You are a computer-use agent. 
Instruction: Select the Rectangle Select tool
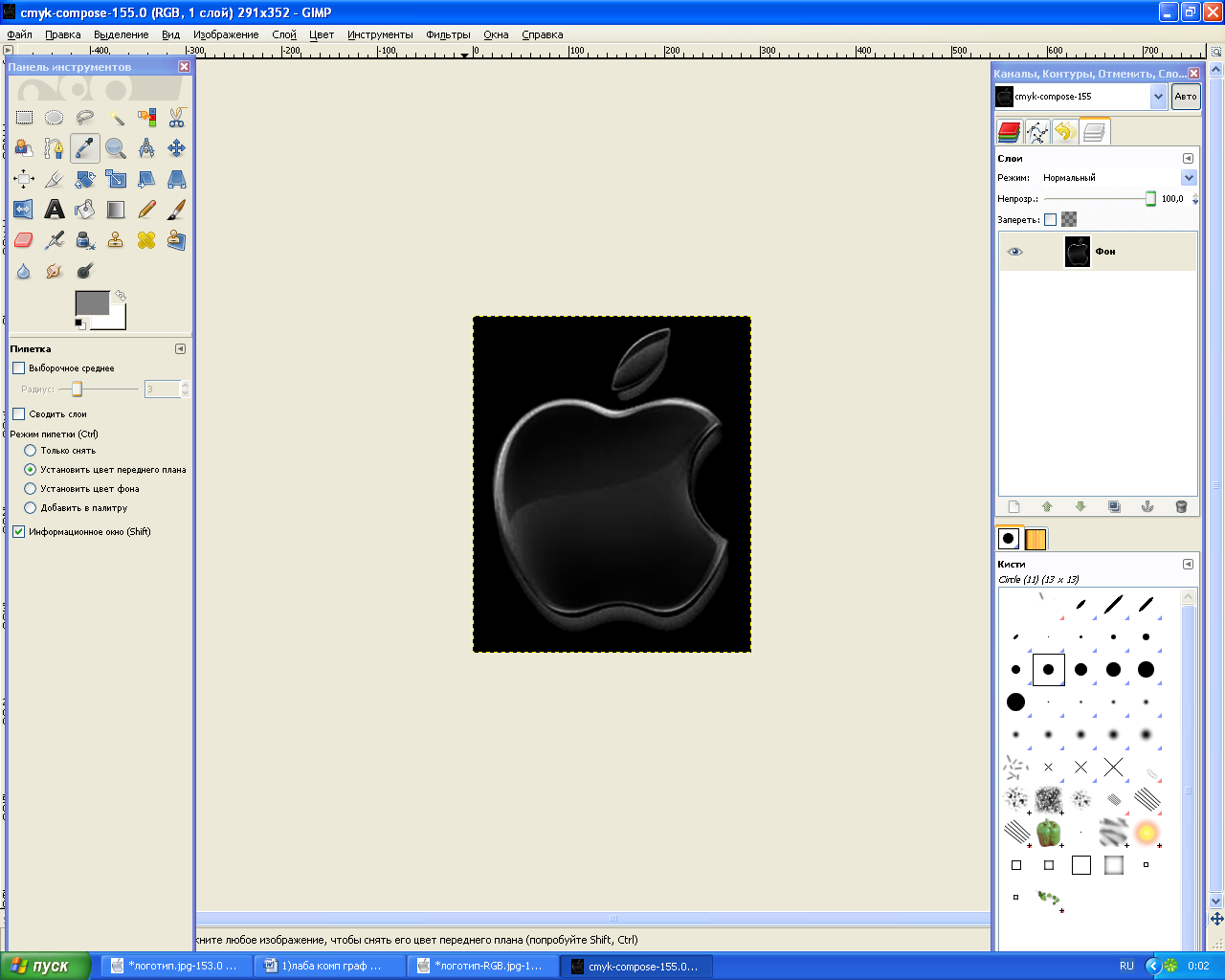[x=24, y=118]
